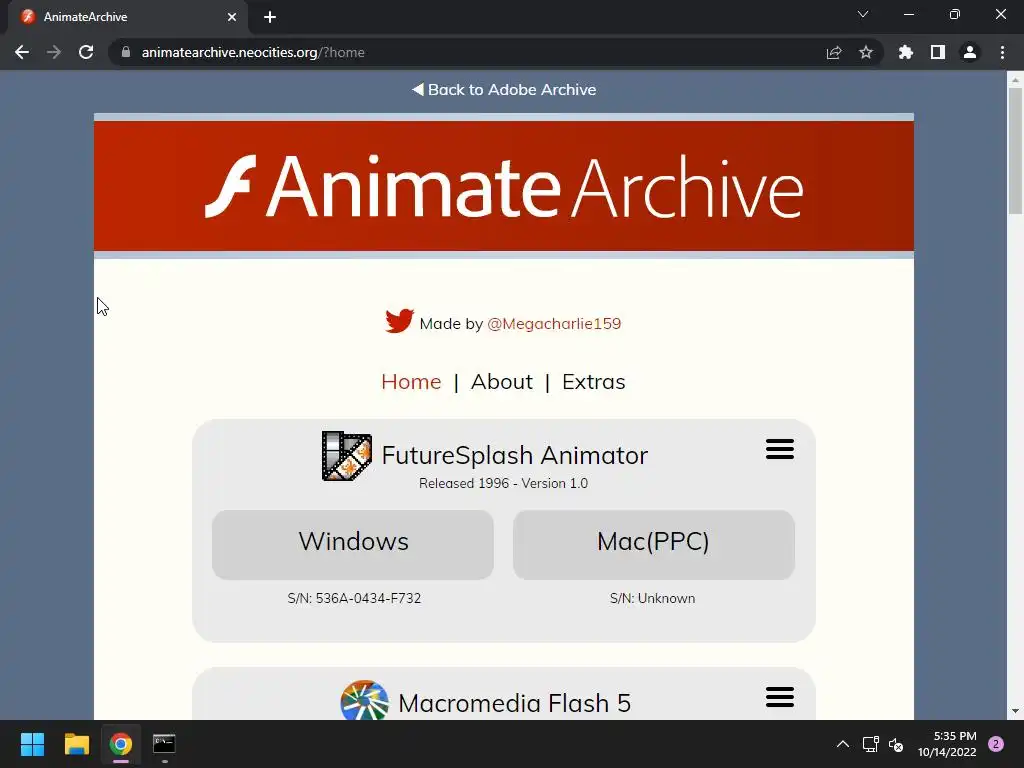Select the AnimateArchive tab
Viewport: 1024px width, 768px height.
tap(128, 17)
